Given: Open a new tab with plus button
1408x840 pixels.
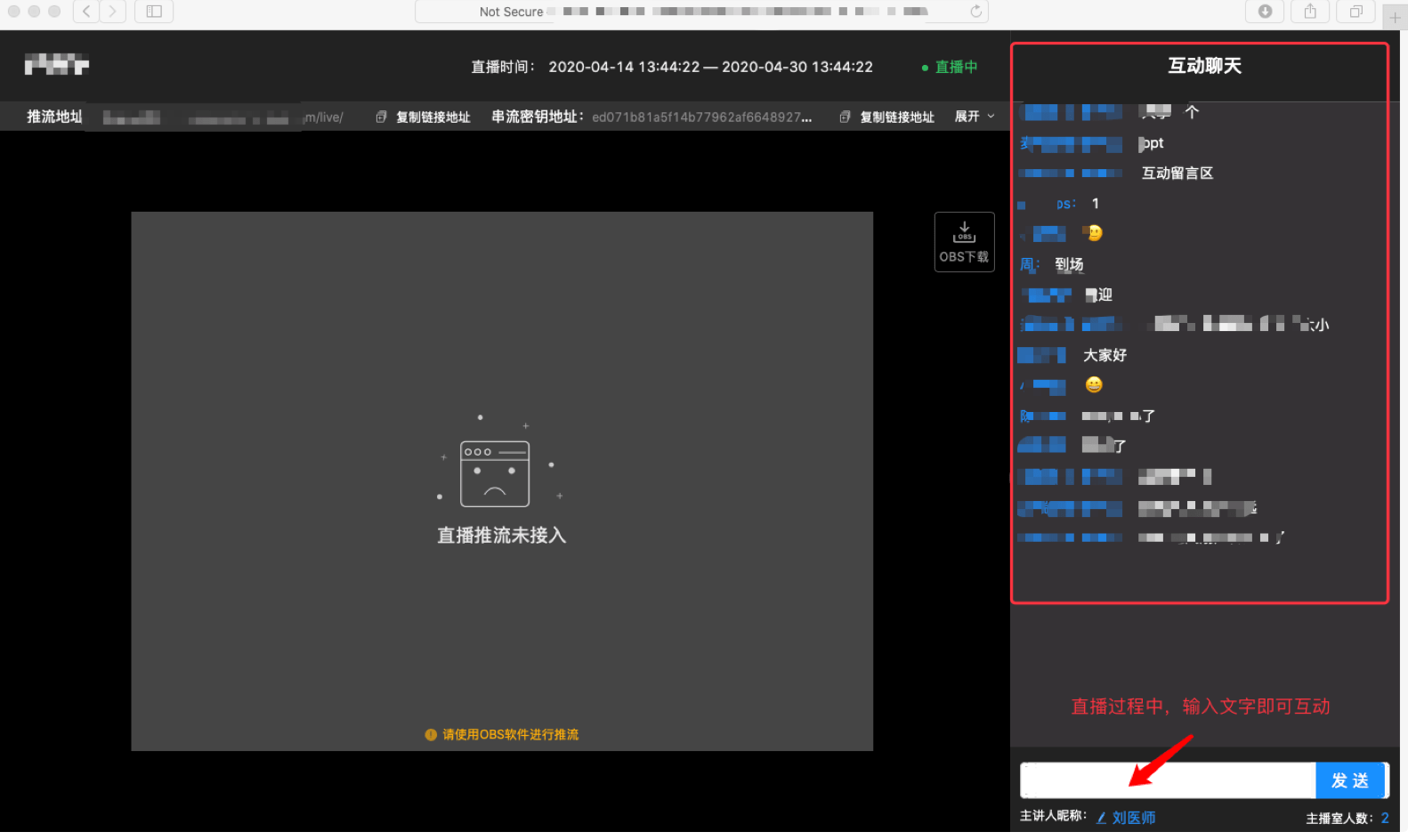Looking at the screenshot, I should tap(1395, 17).
